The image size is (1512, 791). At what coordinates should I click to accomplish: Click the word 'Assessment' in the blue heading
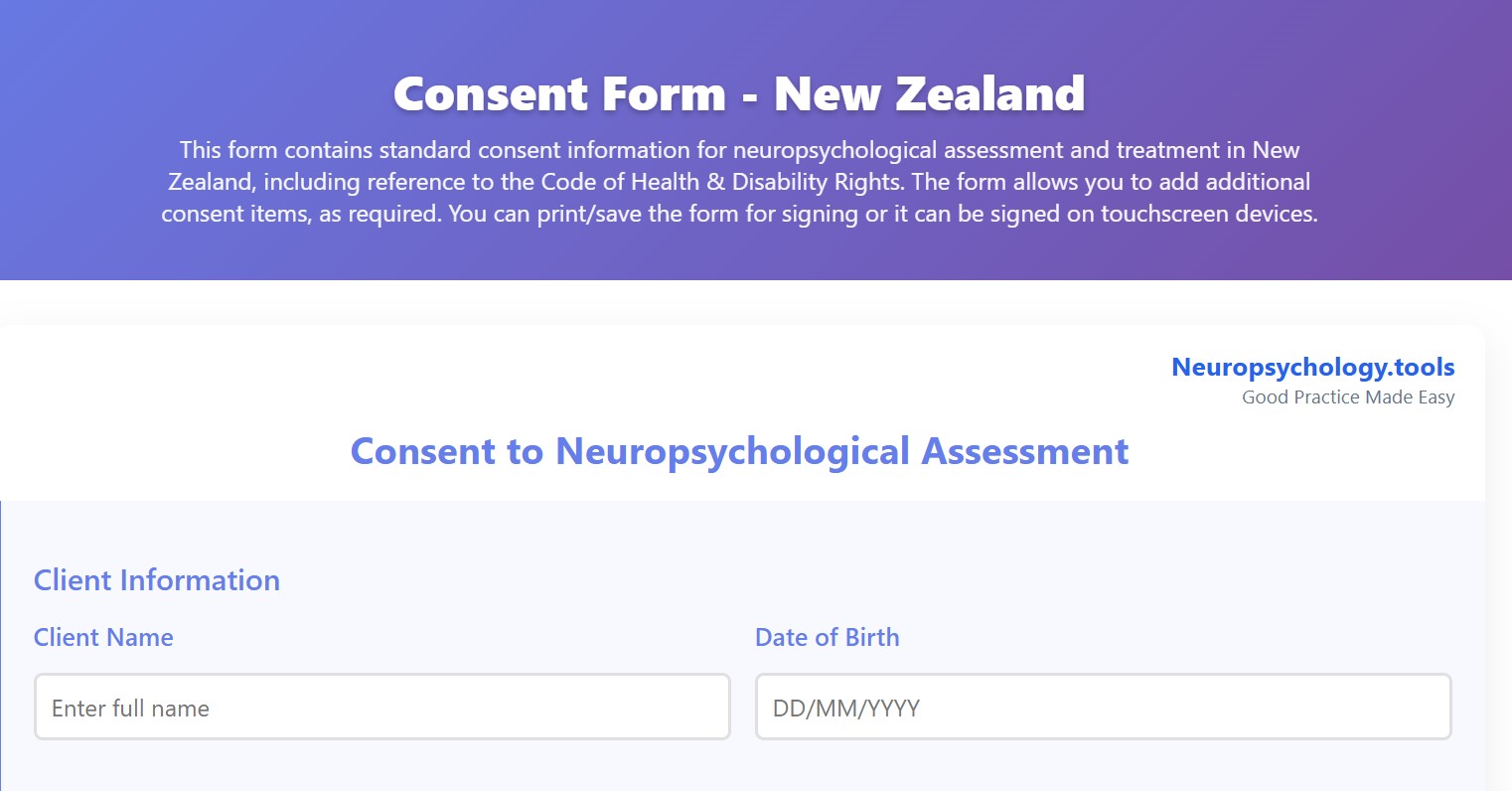tap(1025, 451)
